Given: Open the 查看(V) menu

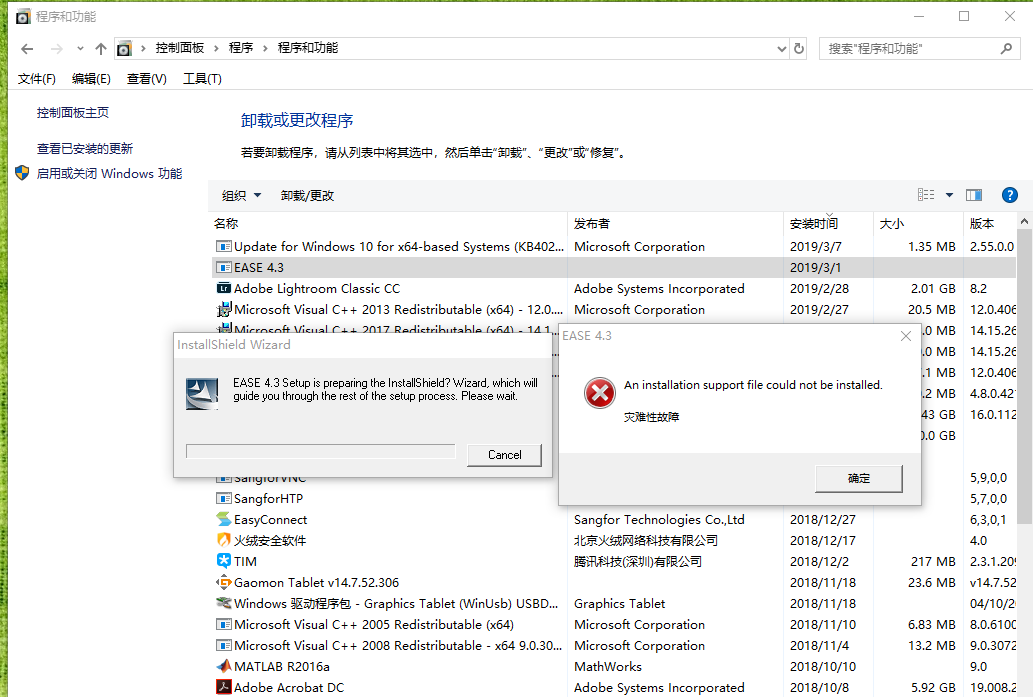Looking at the screenshot, I should click(x=146, y=79).
